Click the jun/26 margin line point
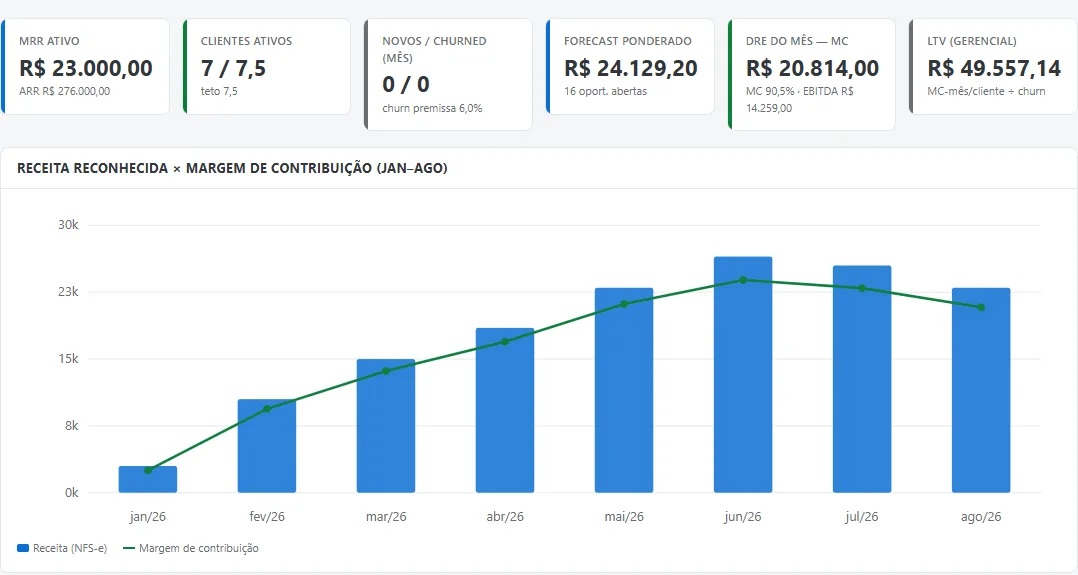This screenshot has height=575, width=1078. 742,280
